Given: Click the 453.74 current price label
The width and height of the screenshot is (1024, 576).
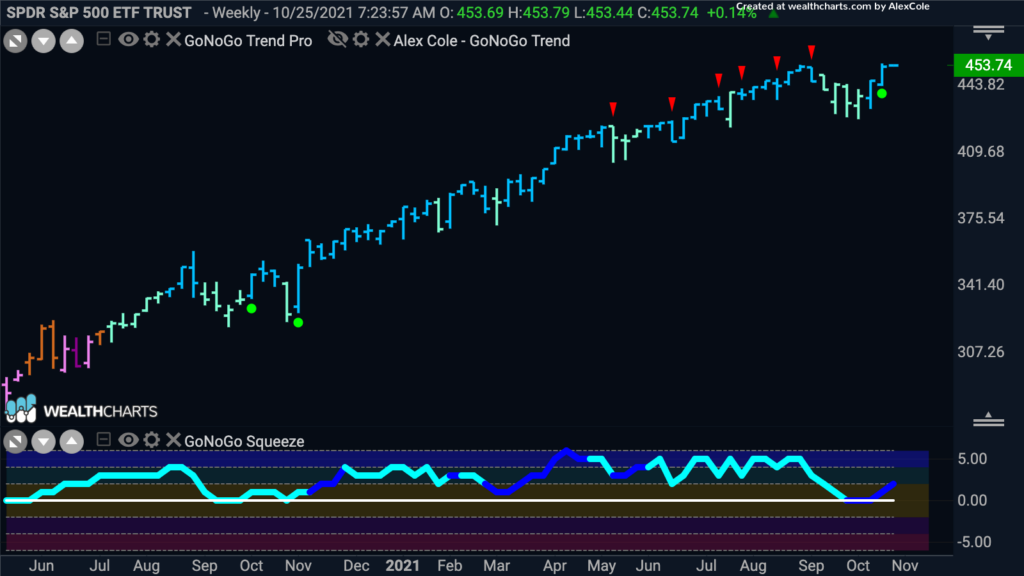Looking at the screenshot, I should pyautogui.click(x=989, y=65).
